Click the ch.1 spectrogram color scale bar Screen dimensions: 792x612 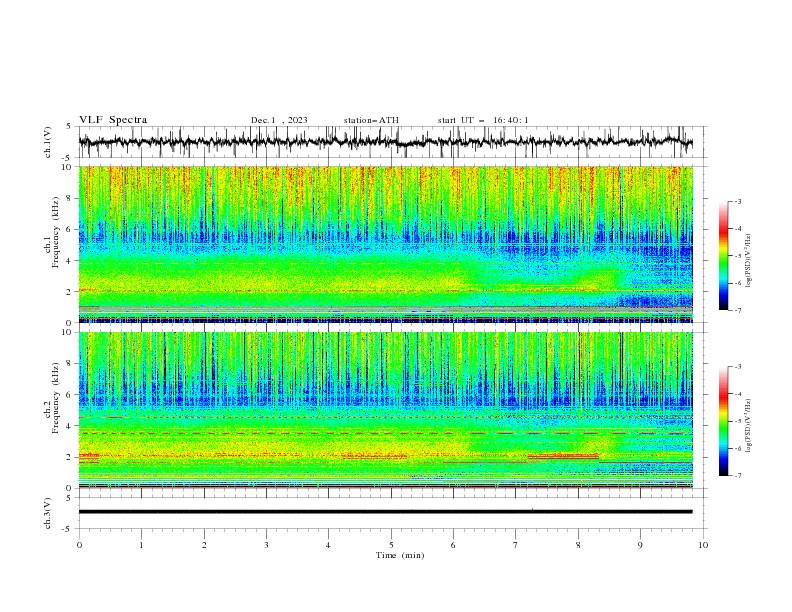(723, 256)
